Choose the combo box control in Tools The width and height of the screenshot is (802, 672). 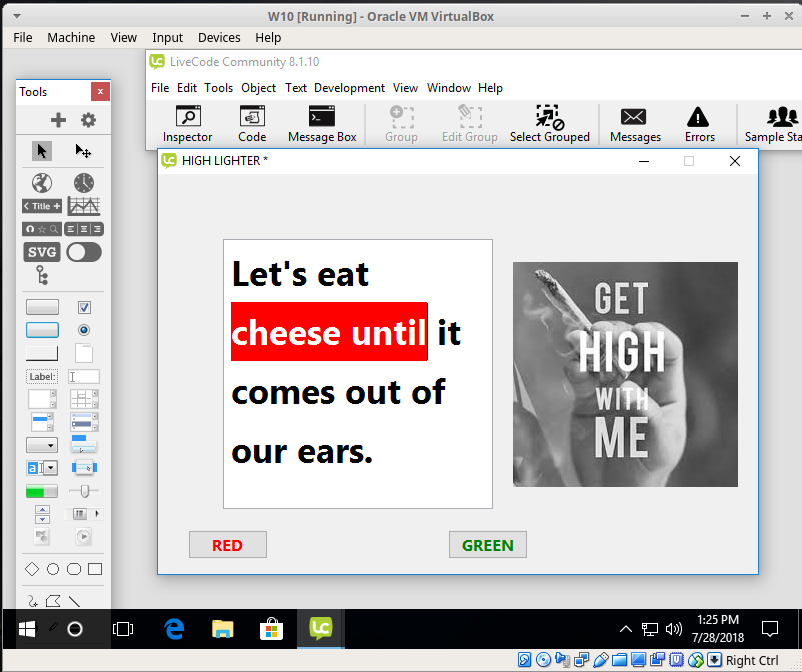coord(41,468)
